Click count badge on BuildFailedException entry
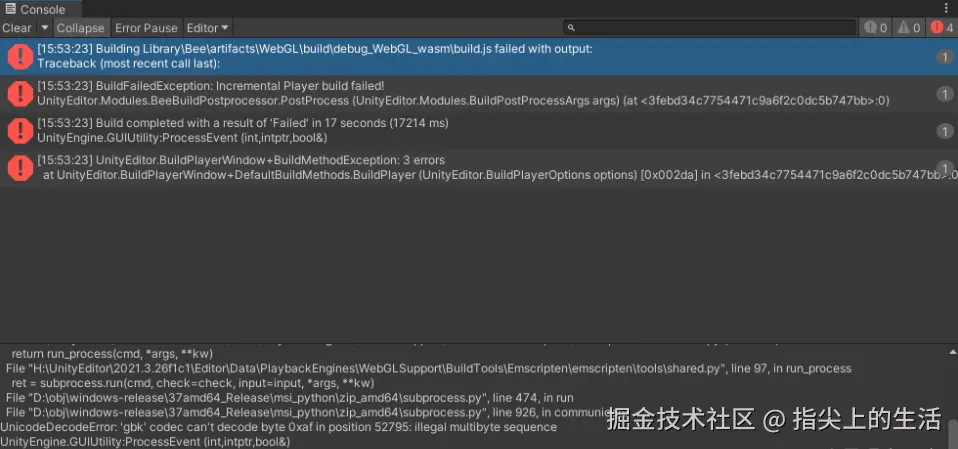958x449 pixels. click(945, 94)
